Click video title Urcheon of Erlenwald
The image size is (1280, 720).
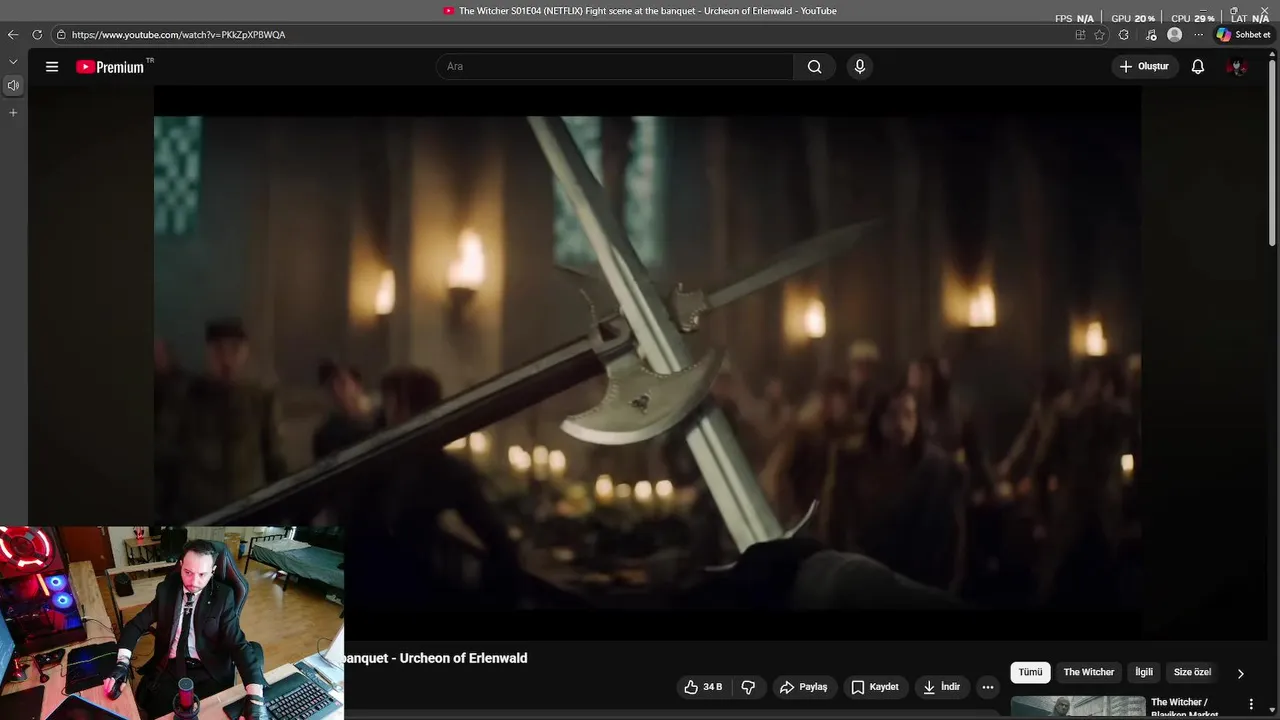pyautogui.click(x=436, y=658)
